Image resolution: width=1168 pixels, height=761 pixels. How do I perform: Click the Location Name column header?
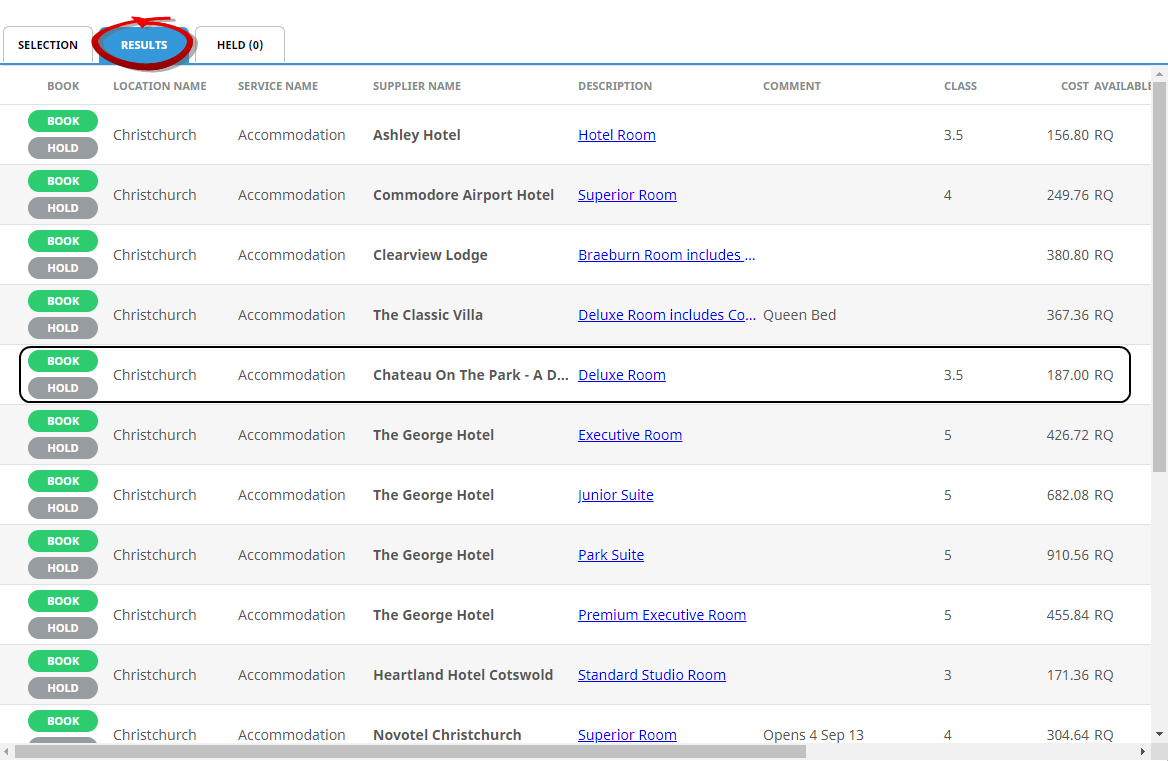coord(159,86)
